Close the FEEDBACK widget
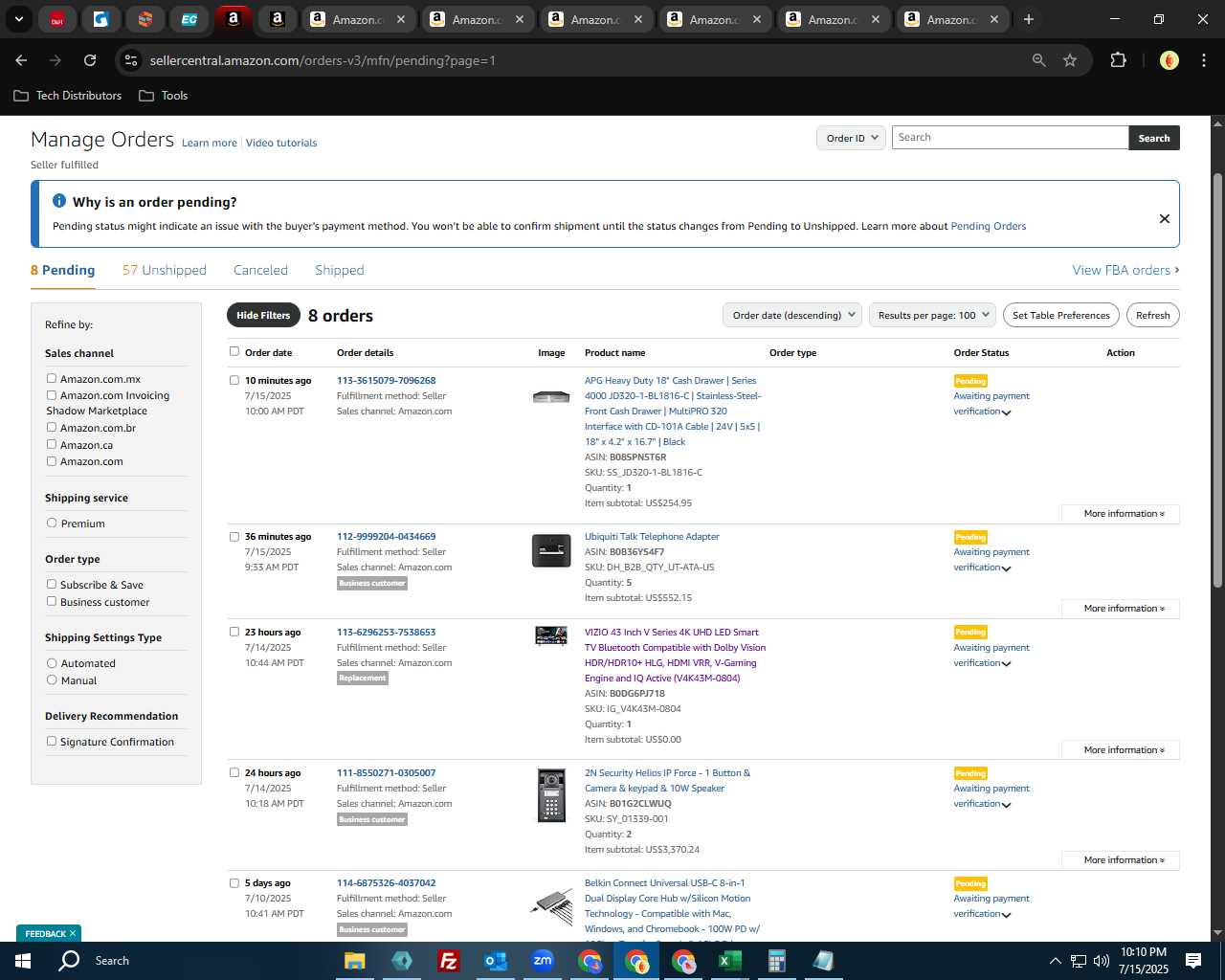Viewport: 1225px width, 980px height. pos(73,933)
